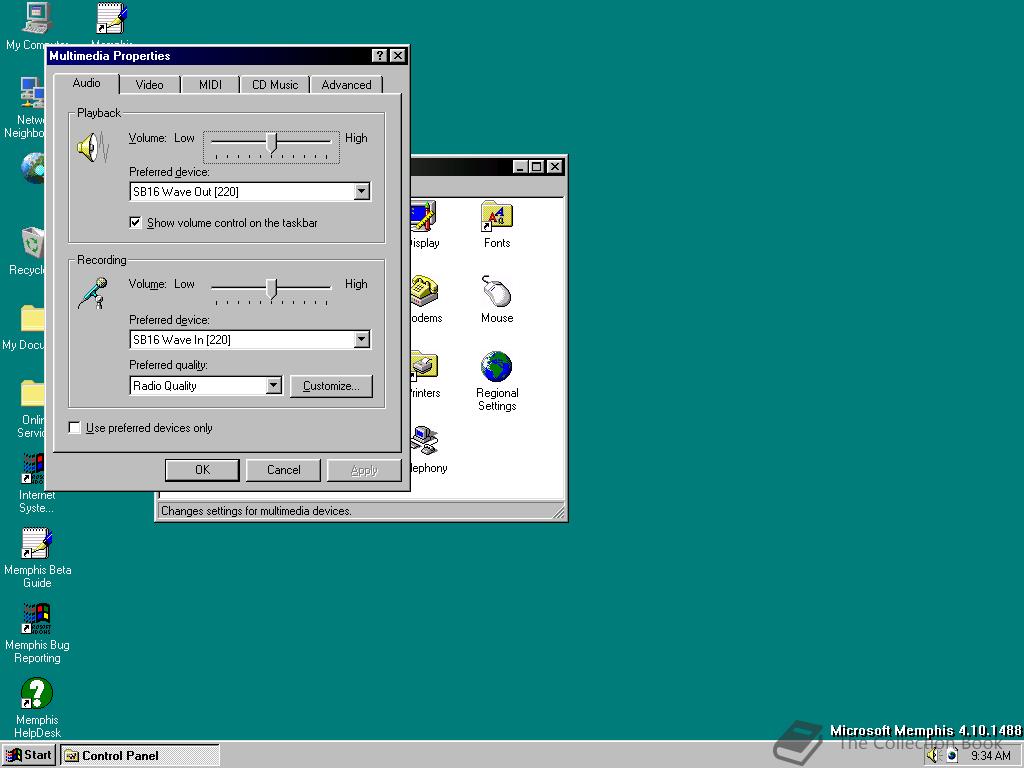Click the Cancel button

pos(283,470)
